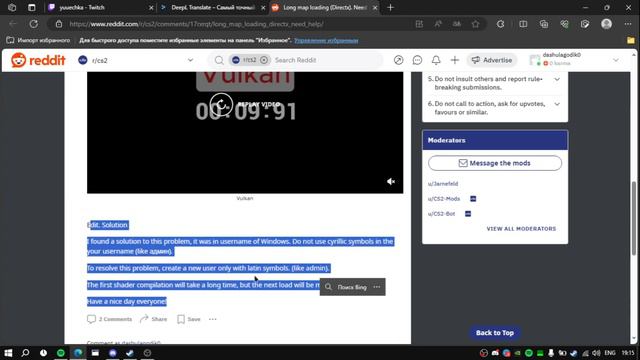Viewport: 640px width, 360px height.
Task: Adjust volume from the system tray speaker
Action: click(596, 353)
